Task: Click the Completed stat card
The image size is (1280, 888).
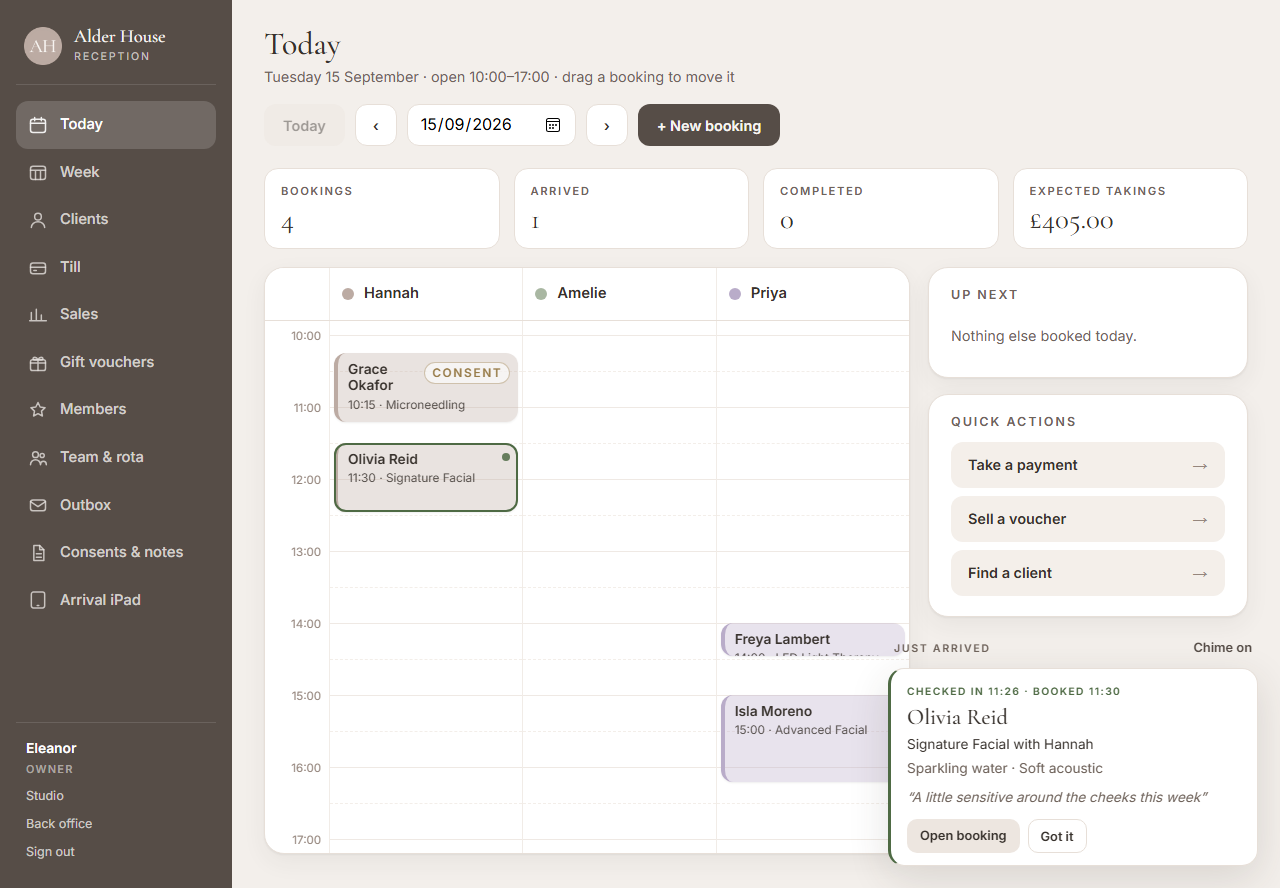Action: 881,208
